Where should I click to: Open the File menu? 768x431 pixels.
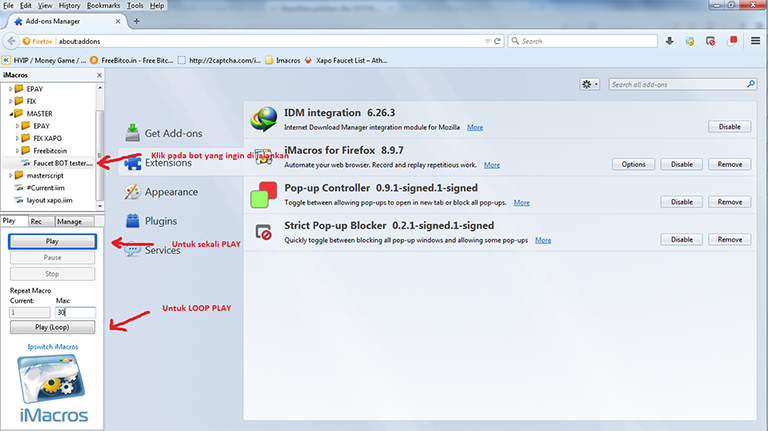(x=8, y=5)
